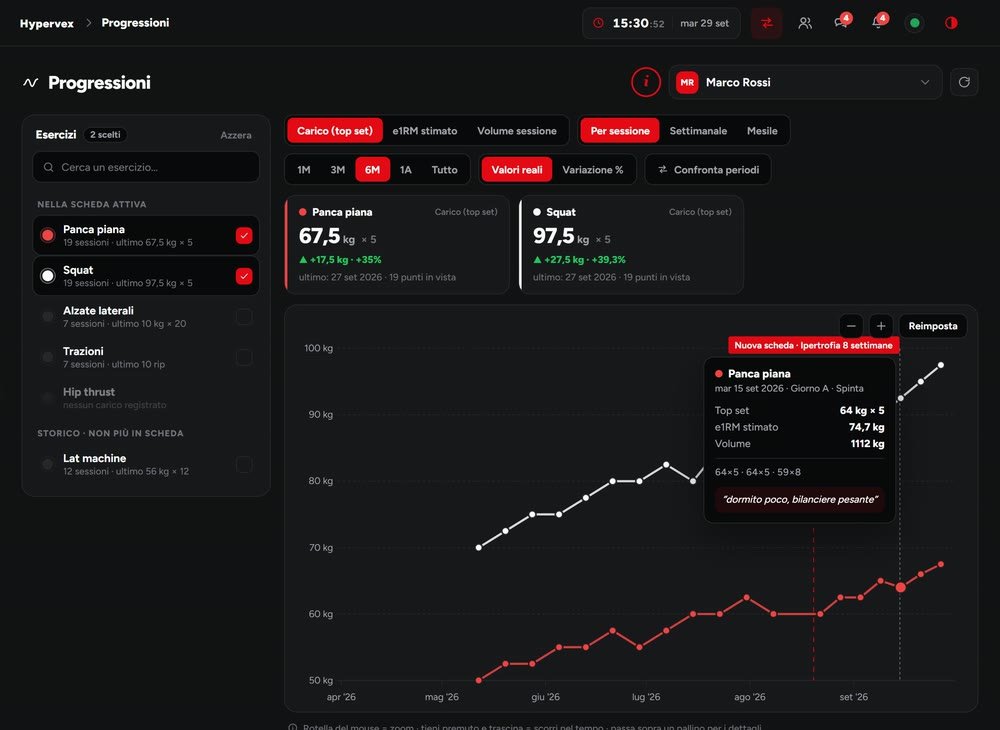The image size is (1000, 730).
Task: Check the Trazioni checkbox
Action: (x=244, y=357)
